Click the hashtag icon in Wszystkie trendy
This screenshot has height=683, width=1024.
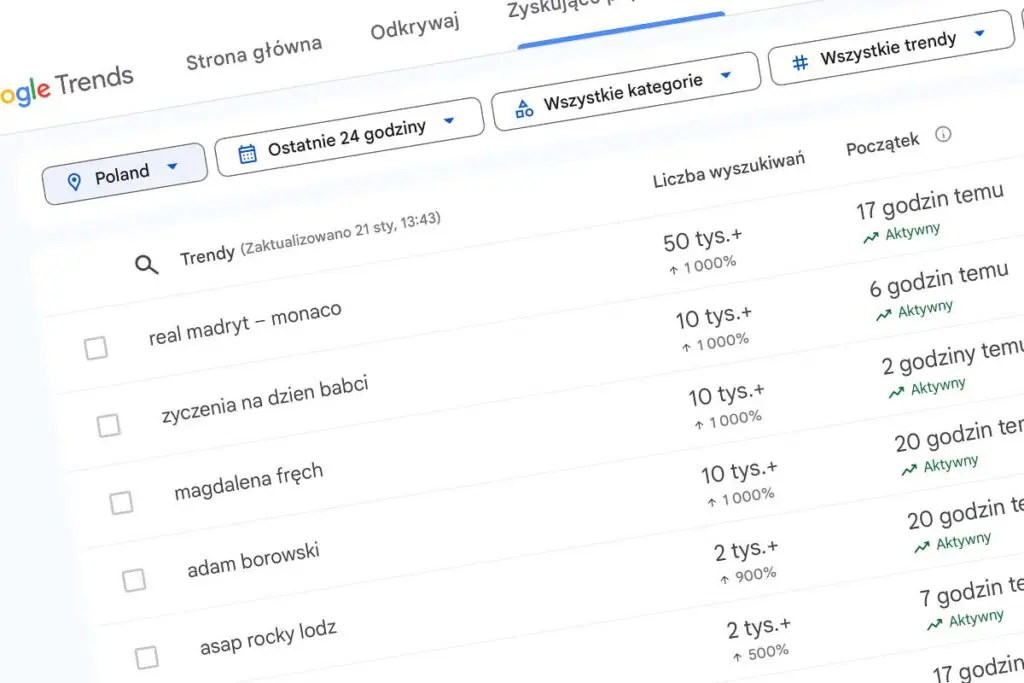coord(800,62)
